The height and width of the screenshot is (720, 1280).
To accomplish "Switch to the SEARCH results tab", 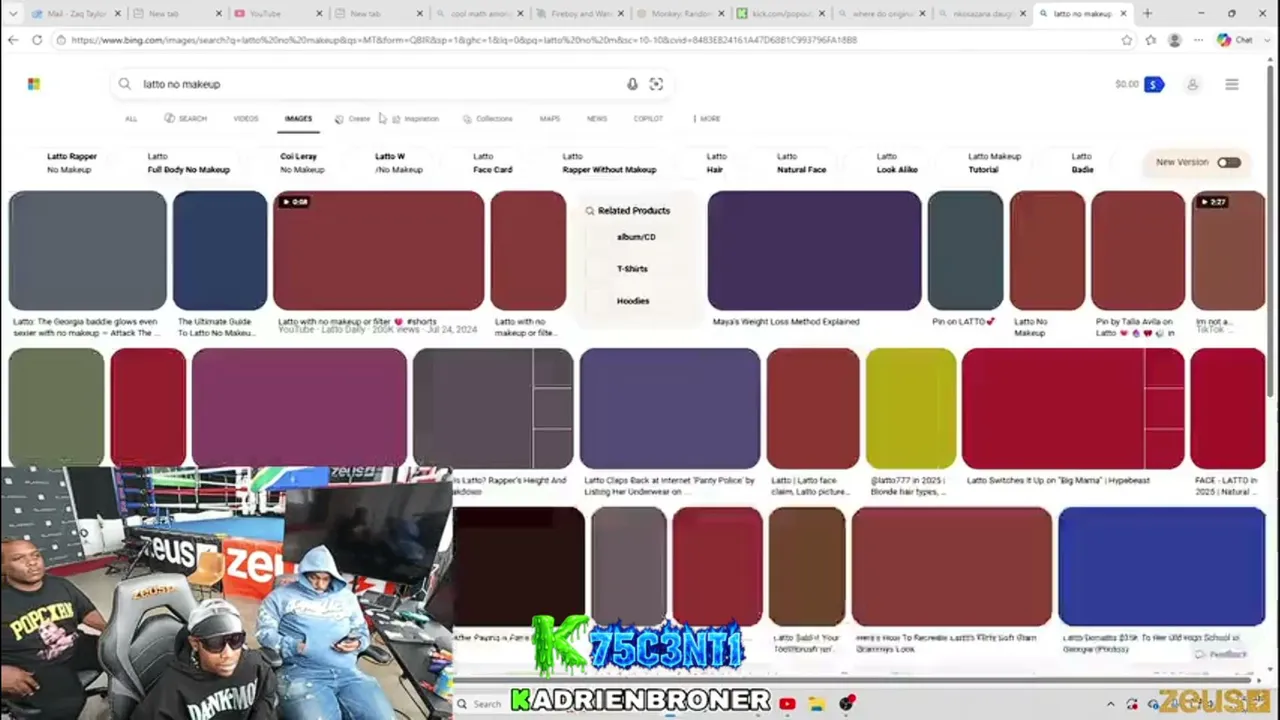I will pos(186,119).
